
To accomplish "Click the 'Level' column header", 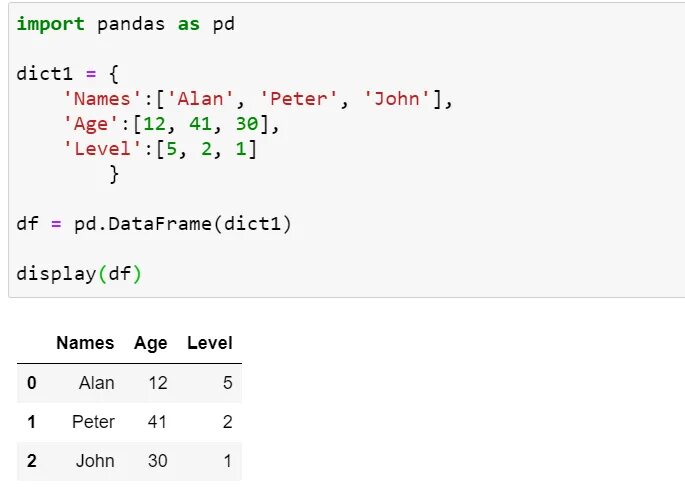I will pos(209,343).
